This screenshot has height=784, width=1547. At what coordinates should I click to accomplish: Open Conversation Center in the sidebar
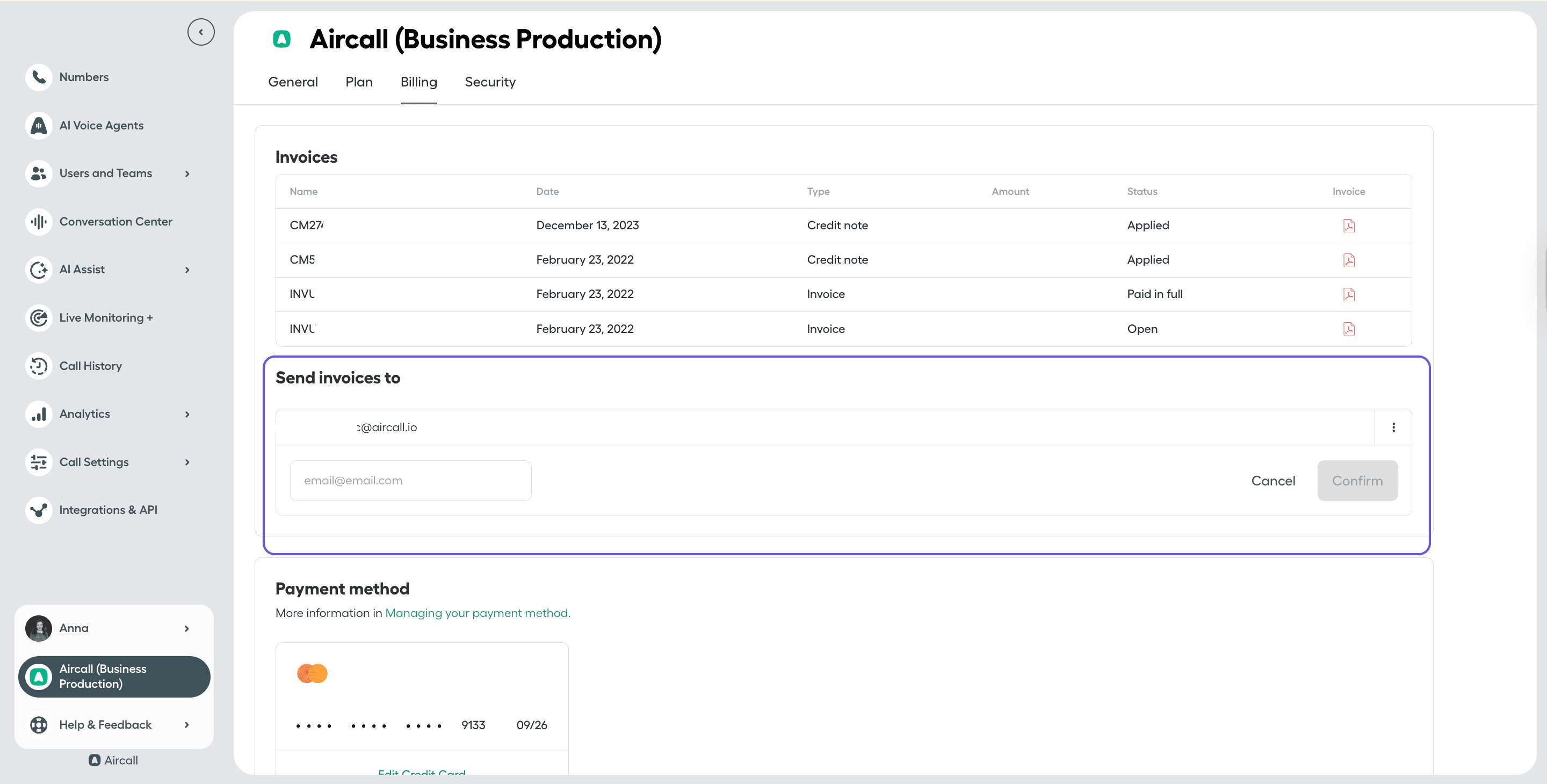pos(115,222)
